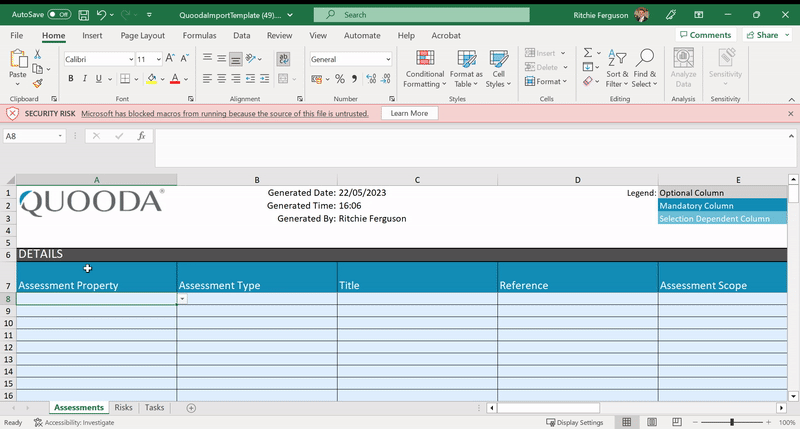
Task: Toggle Align Right
Action: click(236, 79)
